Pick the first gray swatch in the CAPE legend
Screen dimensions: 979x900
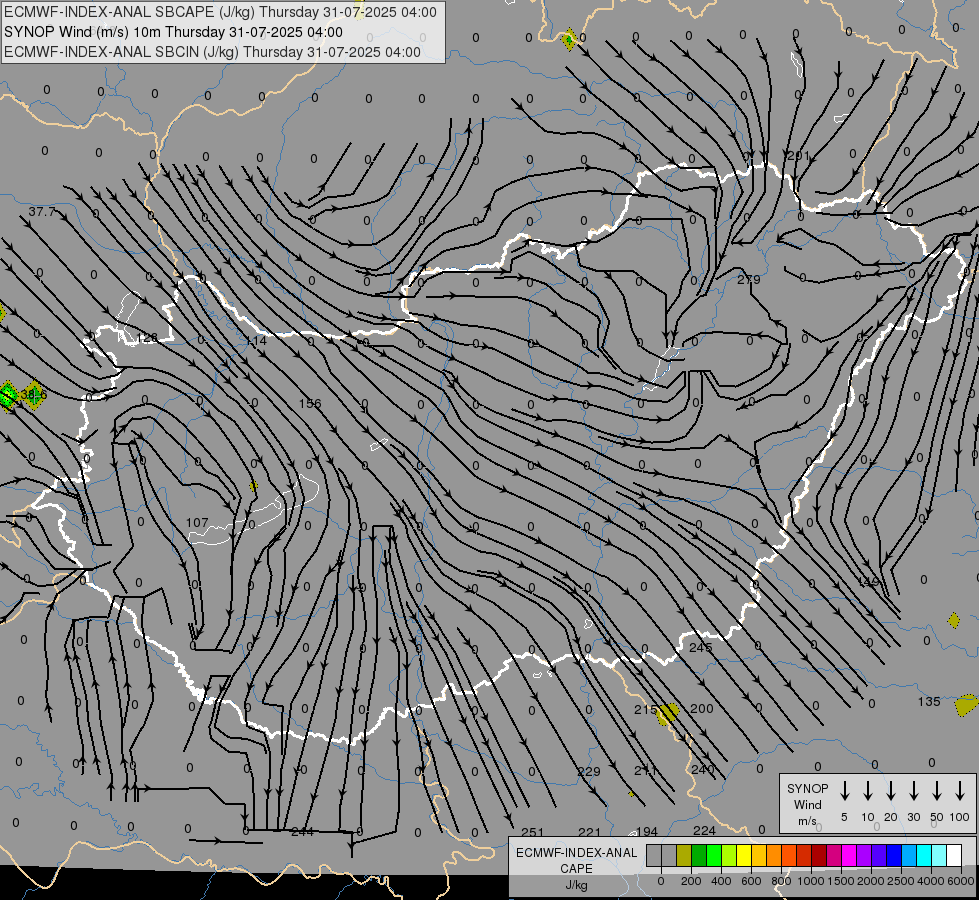click(654, 855)
